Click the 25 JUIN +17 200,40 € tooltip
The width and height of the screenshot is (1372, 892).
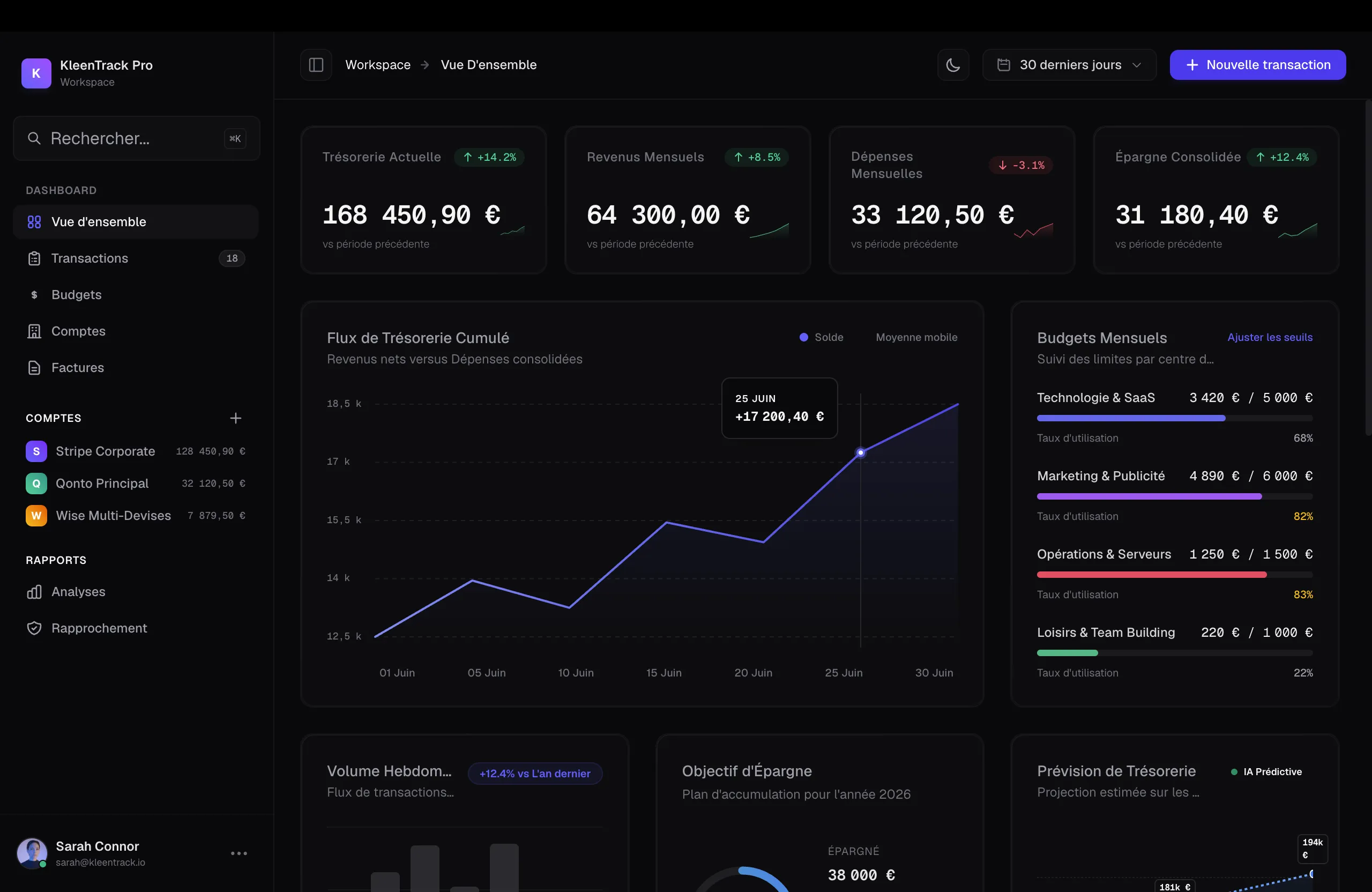coord(779,408)
